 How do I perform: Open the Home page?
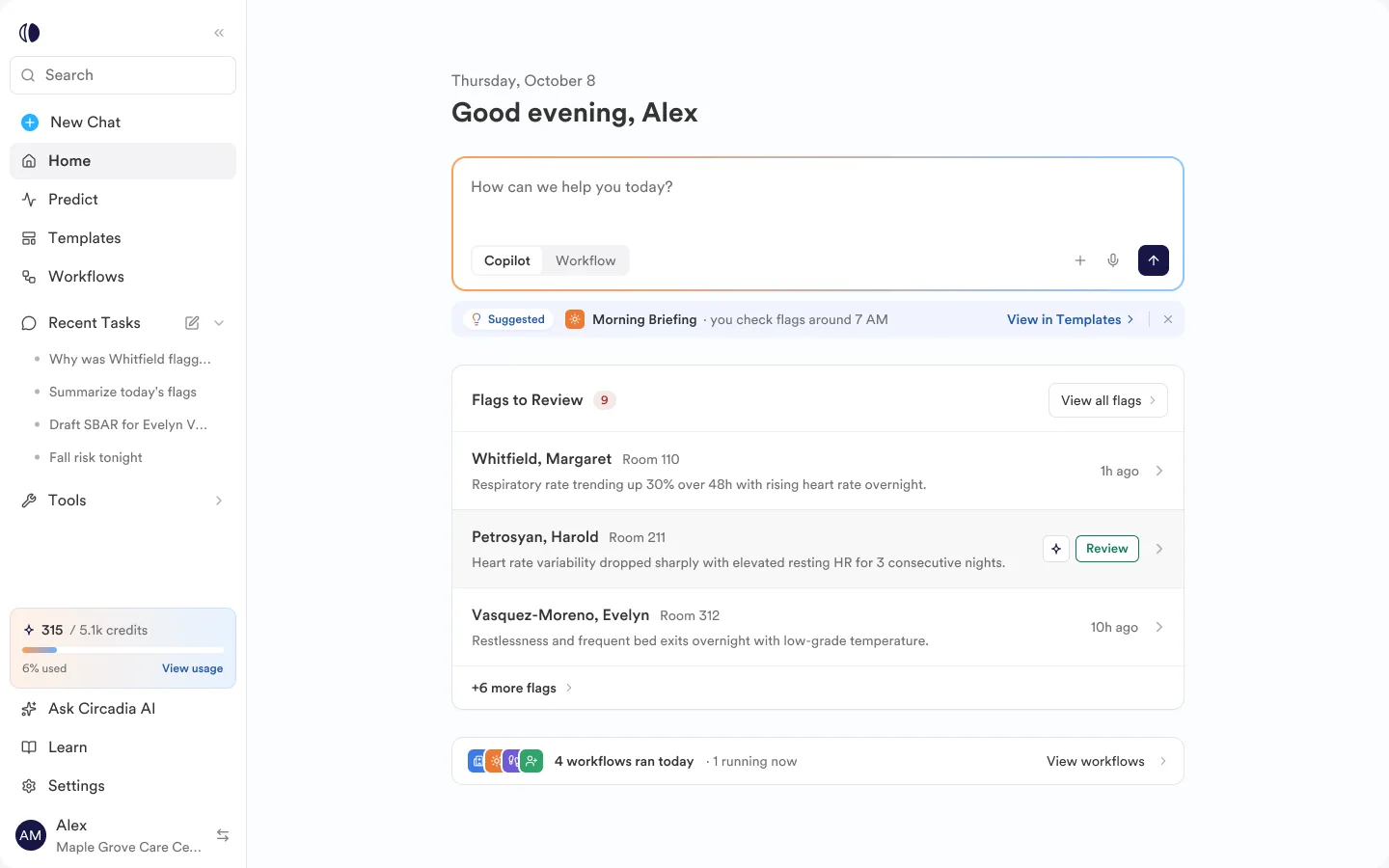[x=123, y=161]
